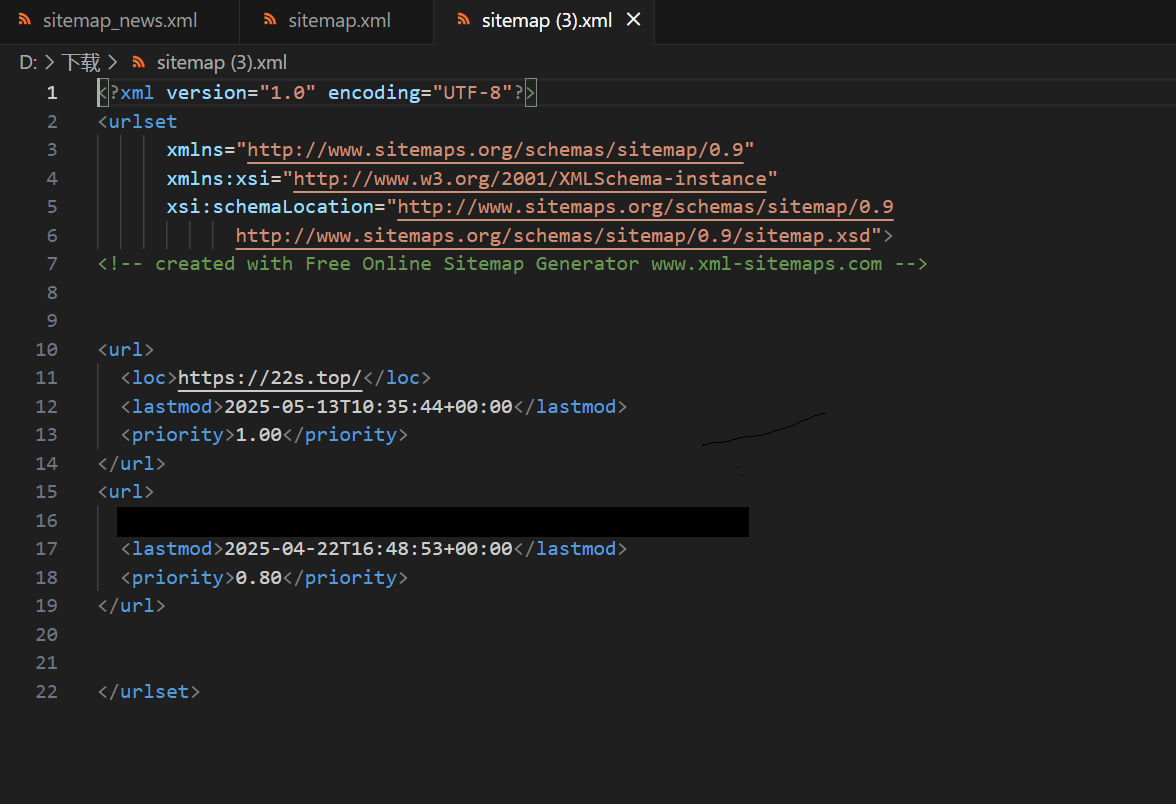
Task: Click line number 10 in gutter
Action: coord(46,350)
